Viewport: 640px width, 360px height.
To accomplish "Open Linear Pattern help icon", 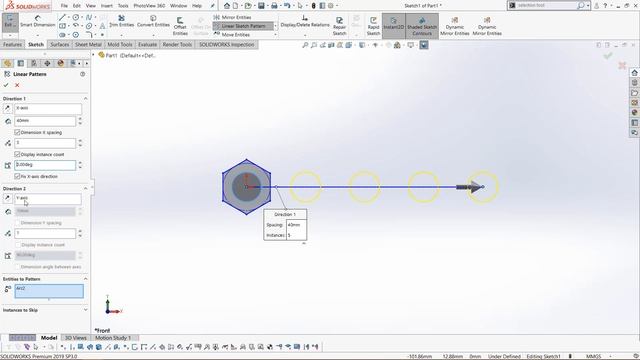I will [82, 74].
